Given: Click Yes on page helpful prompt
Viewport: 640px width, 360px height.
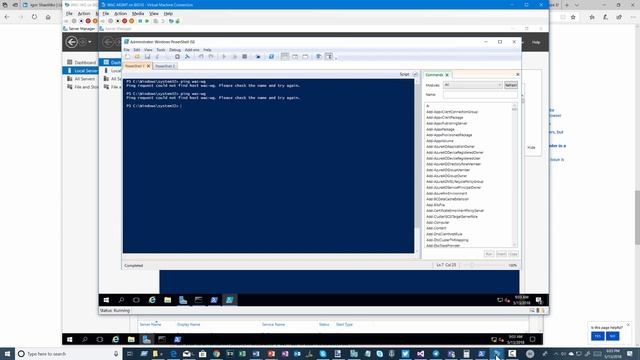Looking at the screenshot, I should [x=598, y=336].
